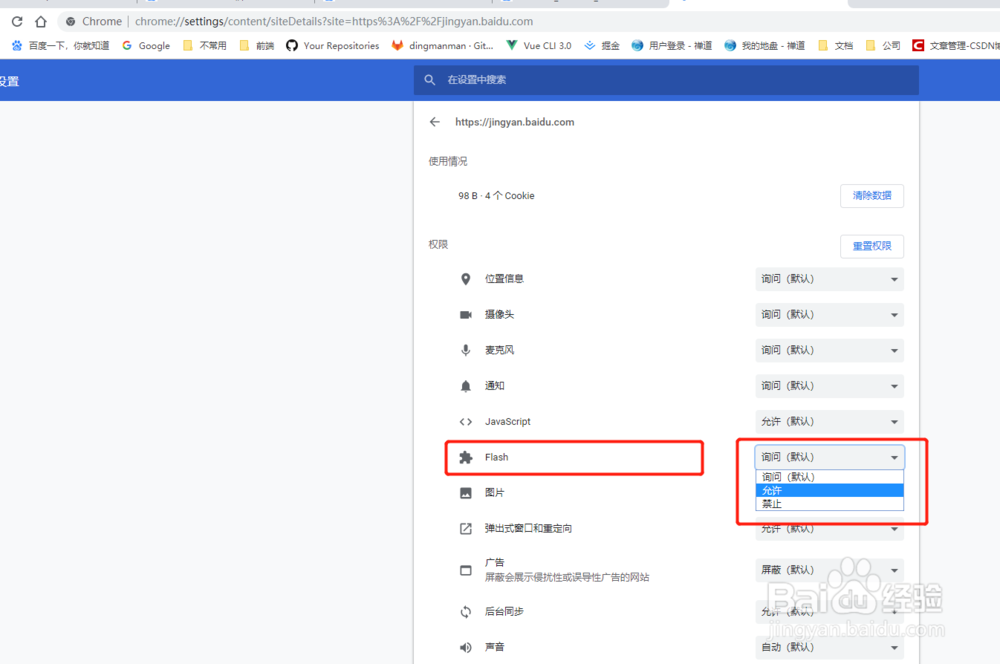Select 允许 in the Flash dropdown
The image size is (1000, 664).
(x=828, y=490)
